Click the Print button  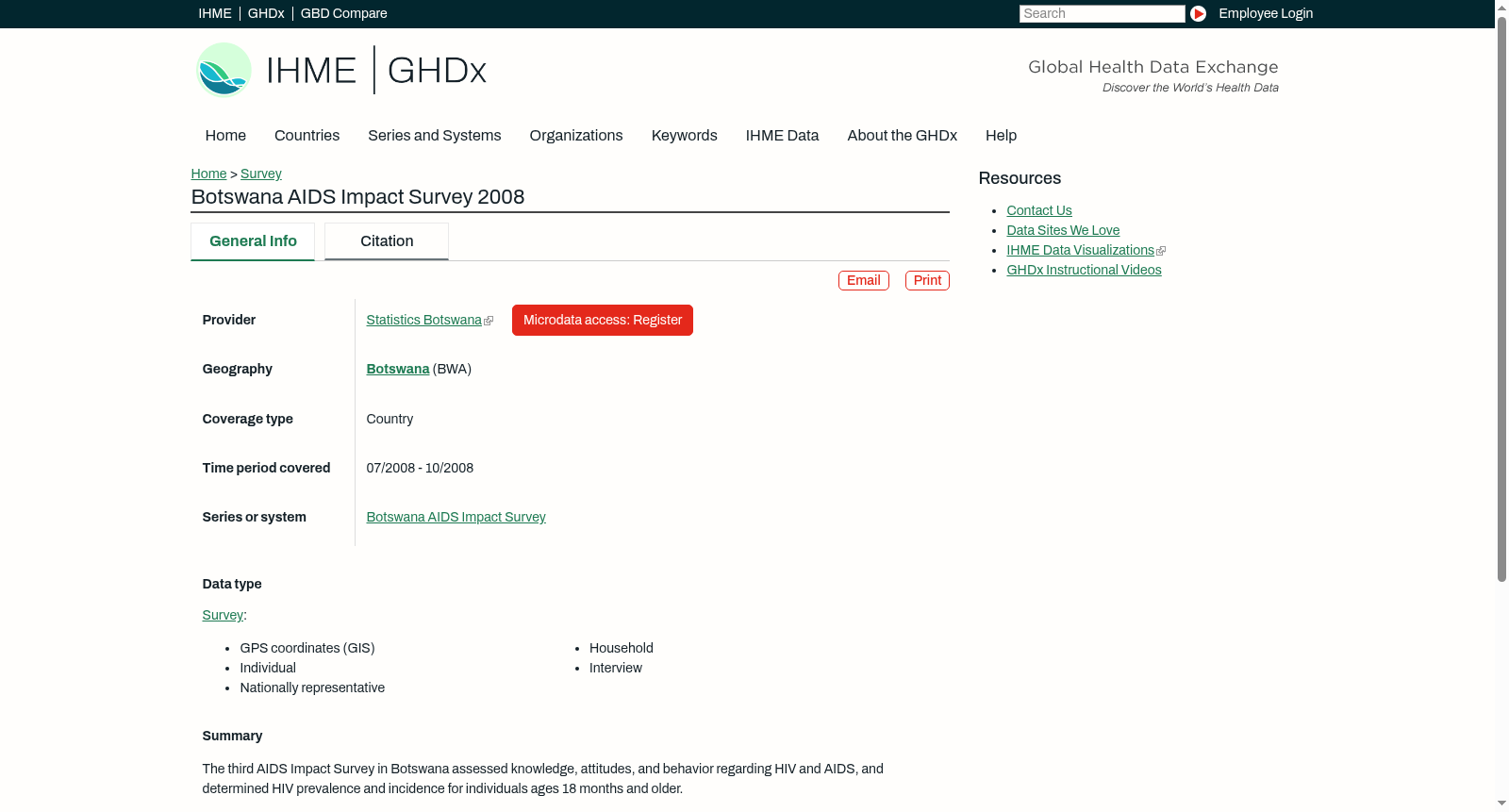coord(927,280)
